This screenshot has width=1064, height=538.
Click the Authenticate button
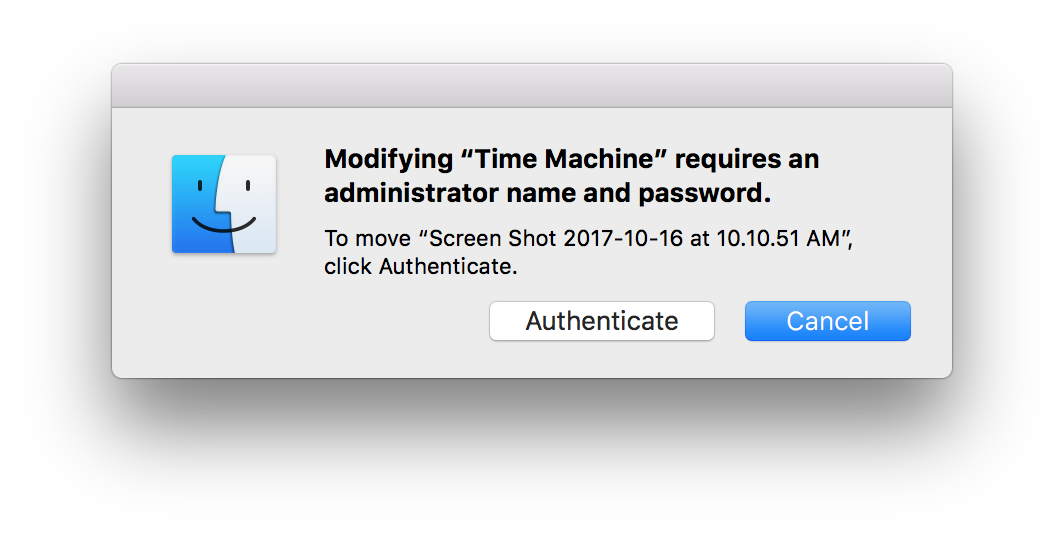tap(602, 321)
